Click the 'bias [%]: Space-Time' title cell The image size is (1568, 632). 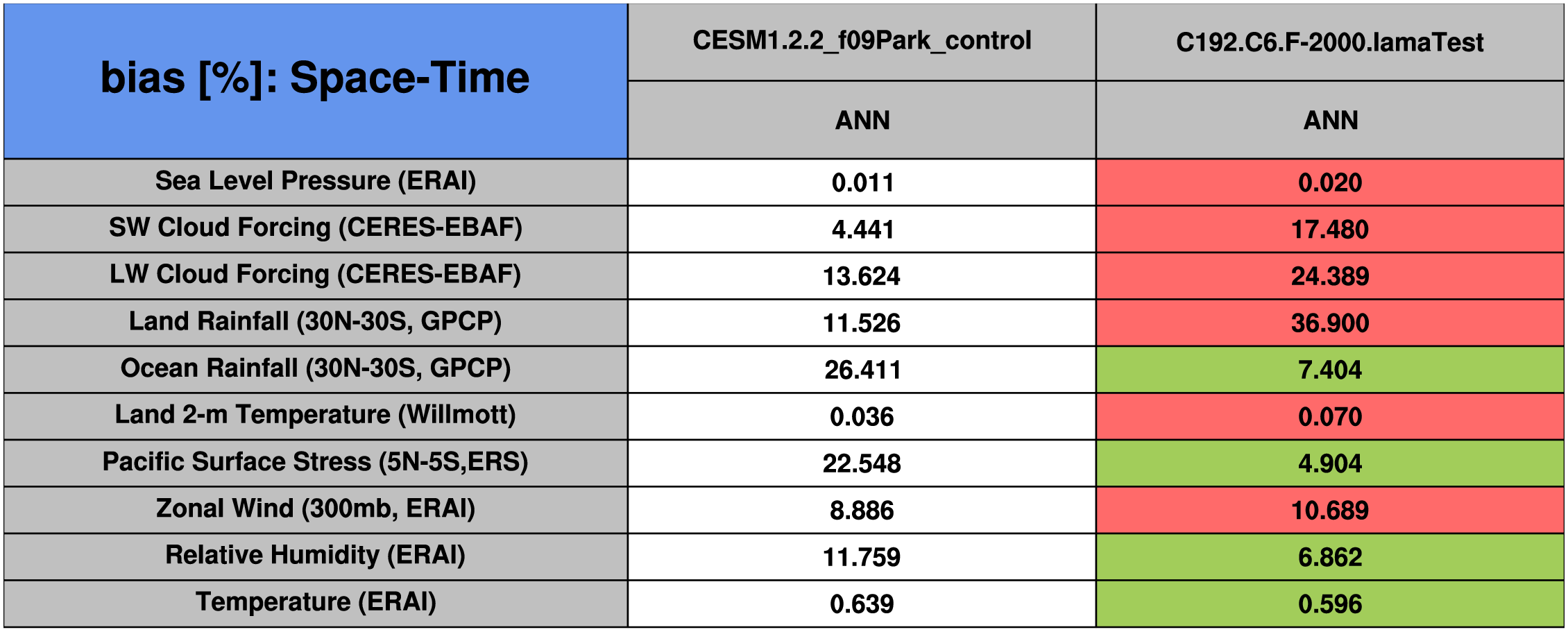(316, 78)
